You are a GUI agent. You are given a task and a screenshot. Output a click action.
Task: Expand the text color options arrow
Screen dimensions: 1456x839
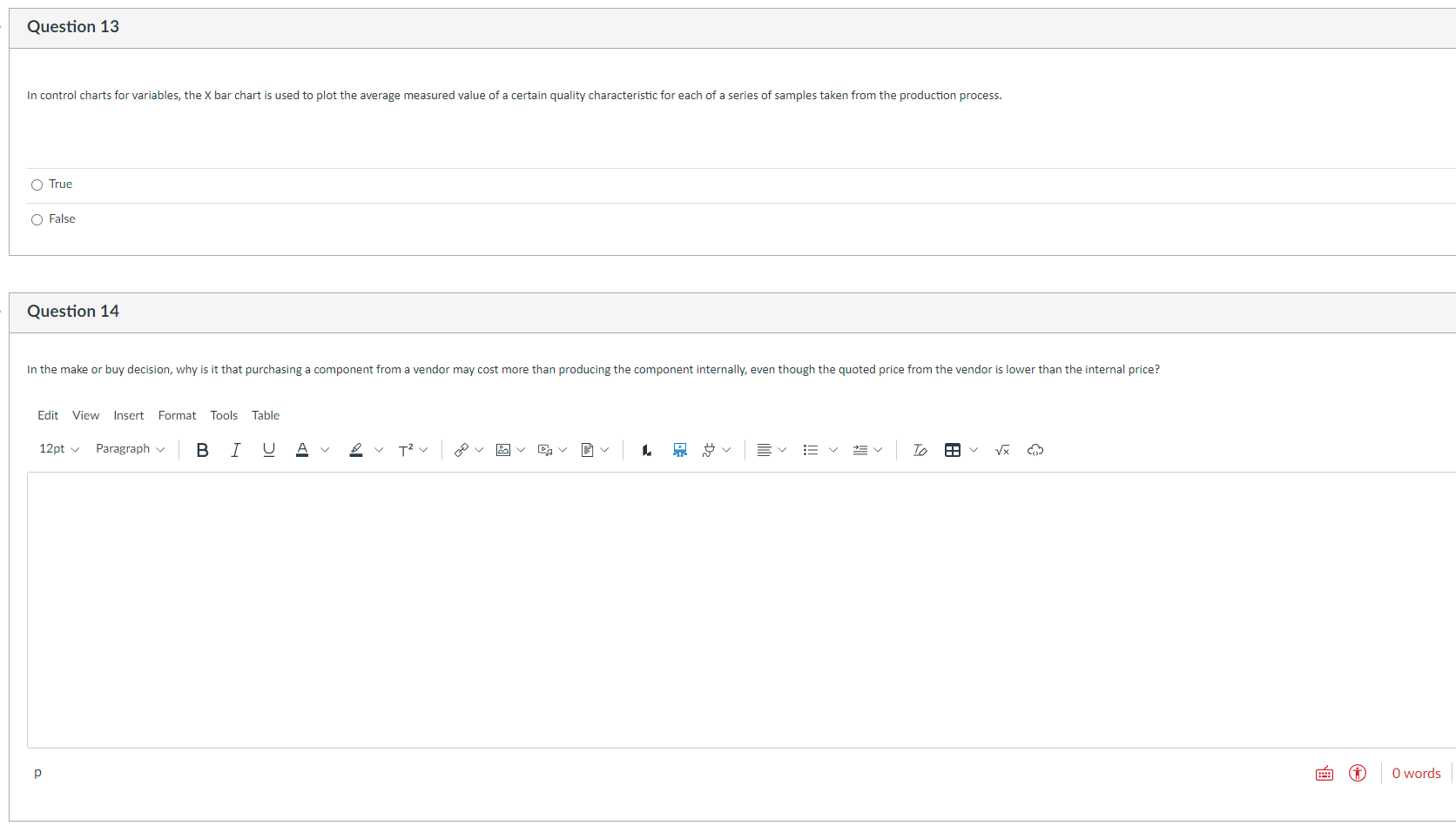pos(325,450)
